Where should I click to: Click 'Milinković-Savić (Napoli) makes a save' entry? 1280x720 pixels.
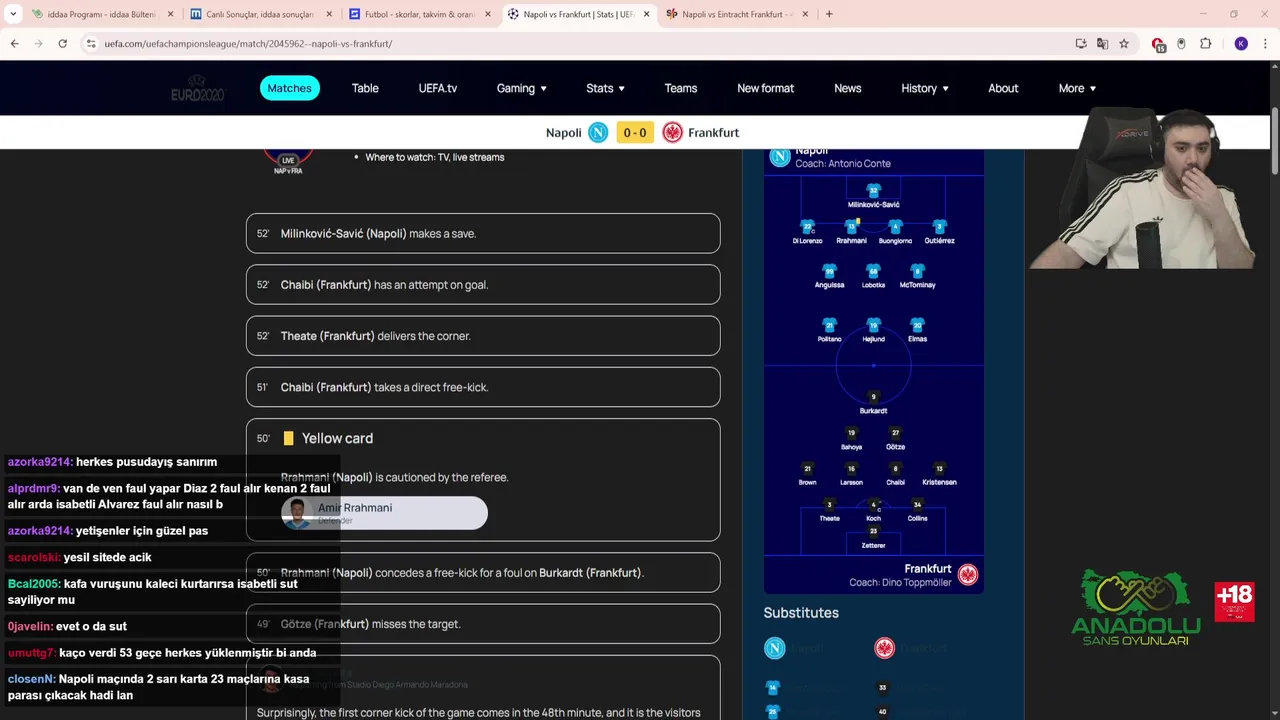483,233
